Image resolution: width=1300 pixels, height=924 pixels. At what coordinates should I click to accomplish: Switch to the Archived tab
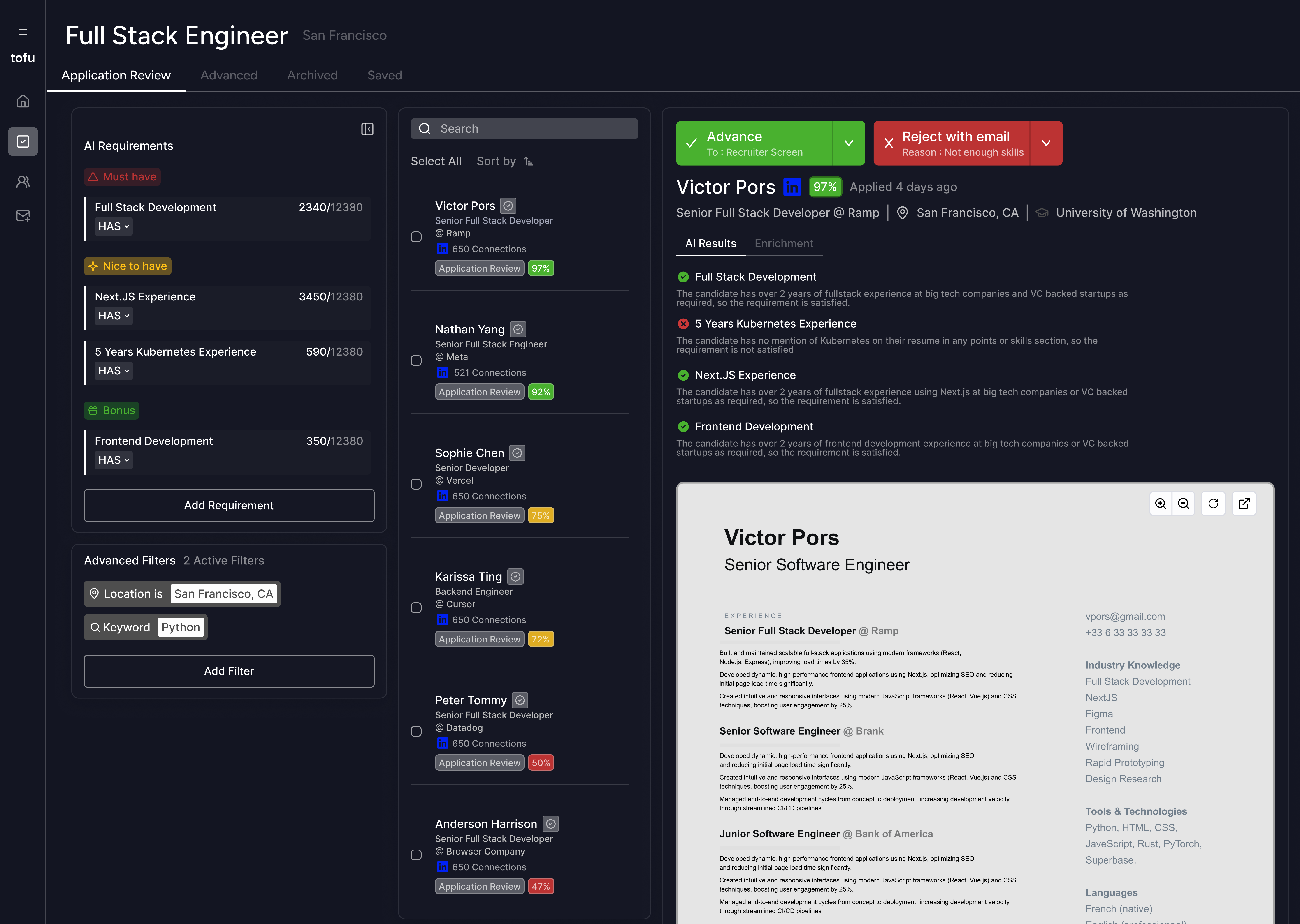pos(313,75)
